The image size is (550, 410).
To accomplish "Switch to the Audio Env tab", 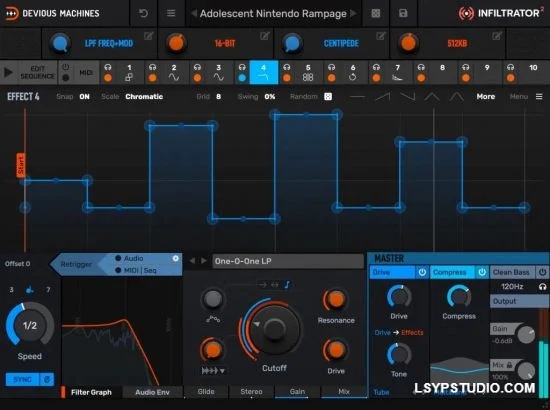I will pyautogui.click(x=152, y=392).
